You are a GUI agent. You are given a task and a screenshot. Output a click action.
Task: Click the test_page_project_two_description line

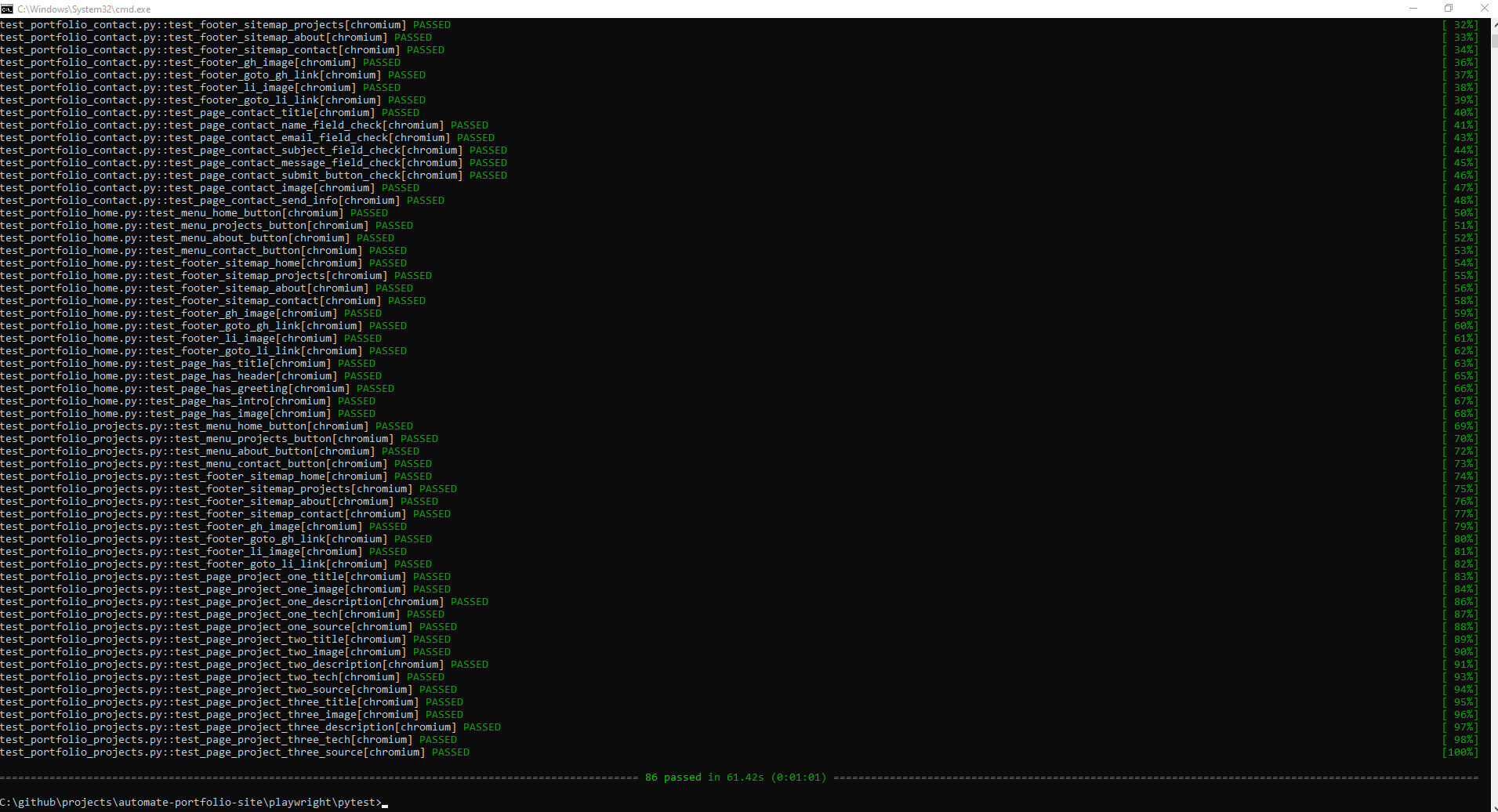(x=244, y=665)
